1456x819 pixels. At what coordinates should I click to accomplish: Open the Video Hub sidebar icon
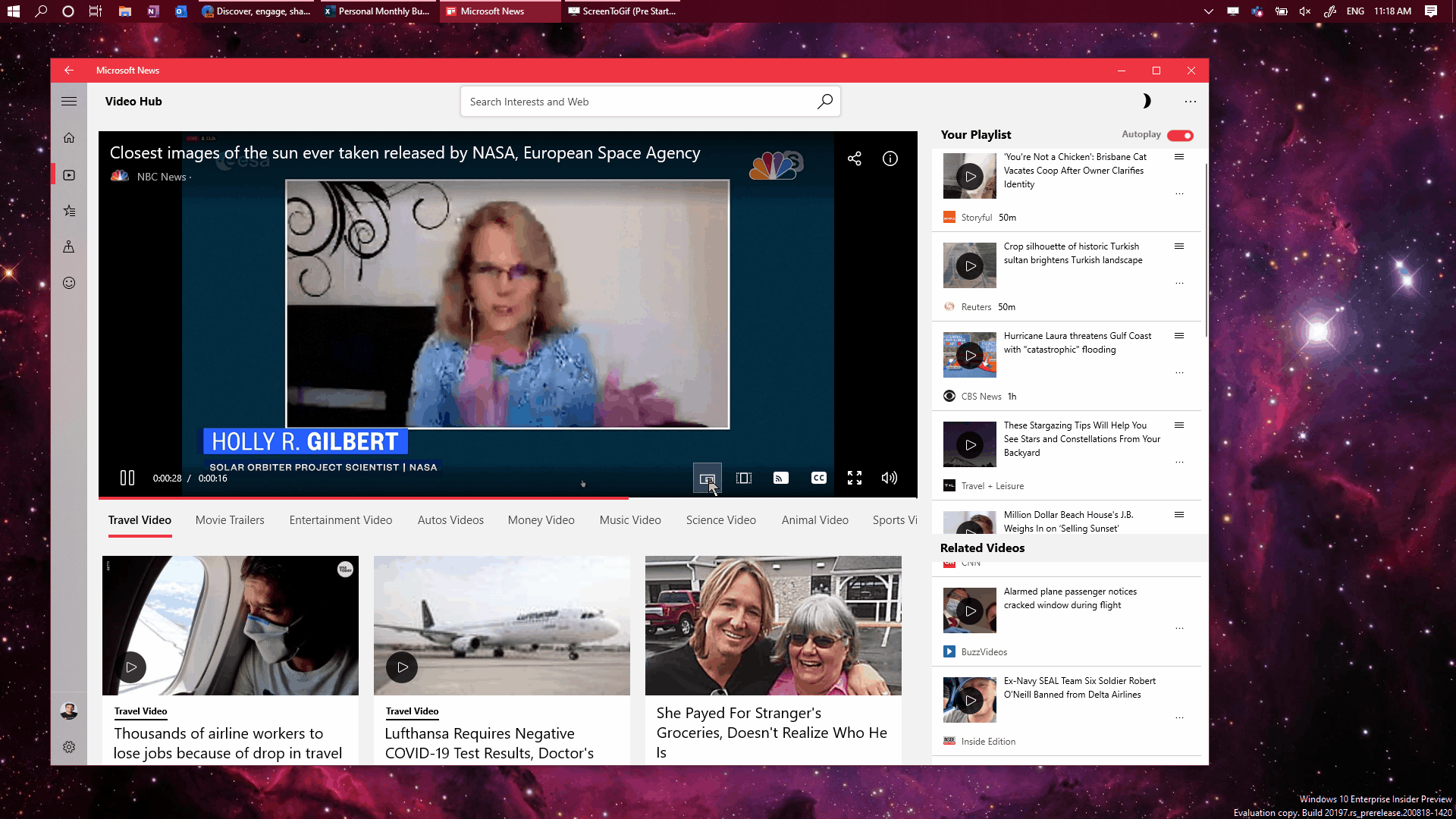(69, 175)
